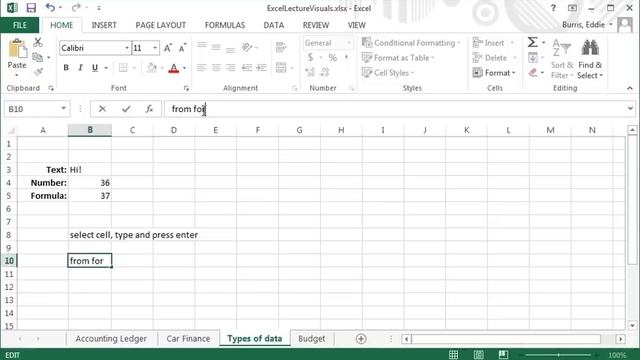Toggle Center alignment
640x360 pixels.
(216, 68)
